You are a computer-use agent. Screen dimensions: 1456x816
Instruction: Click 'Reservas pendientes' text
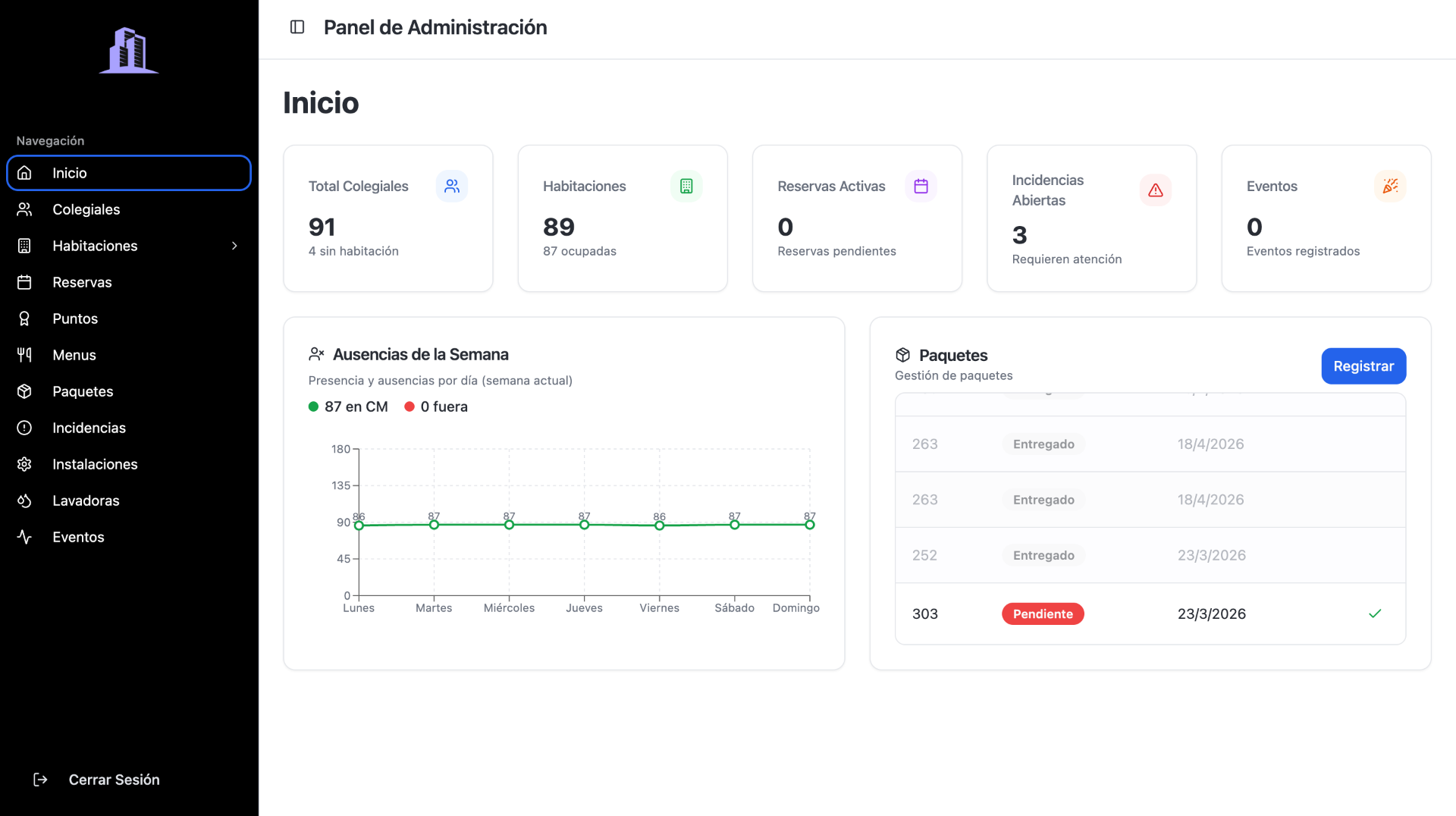[836, 251]
